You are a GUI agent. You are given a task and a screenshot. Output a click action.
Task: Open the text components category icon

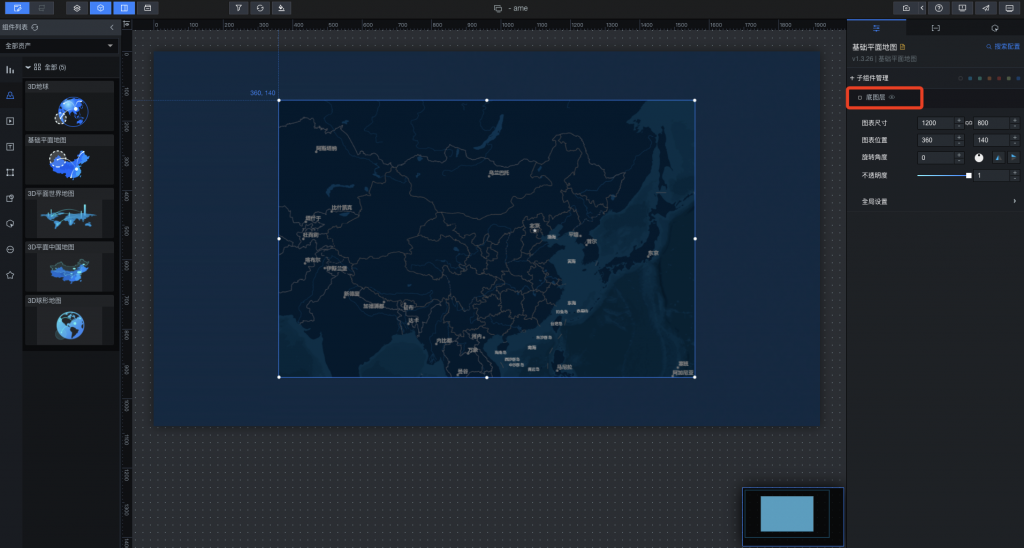(x=10, y=147)
